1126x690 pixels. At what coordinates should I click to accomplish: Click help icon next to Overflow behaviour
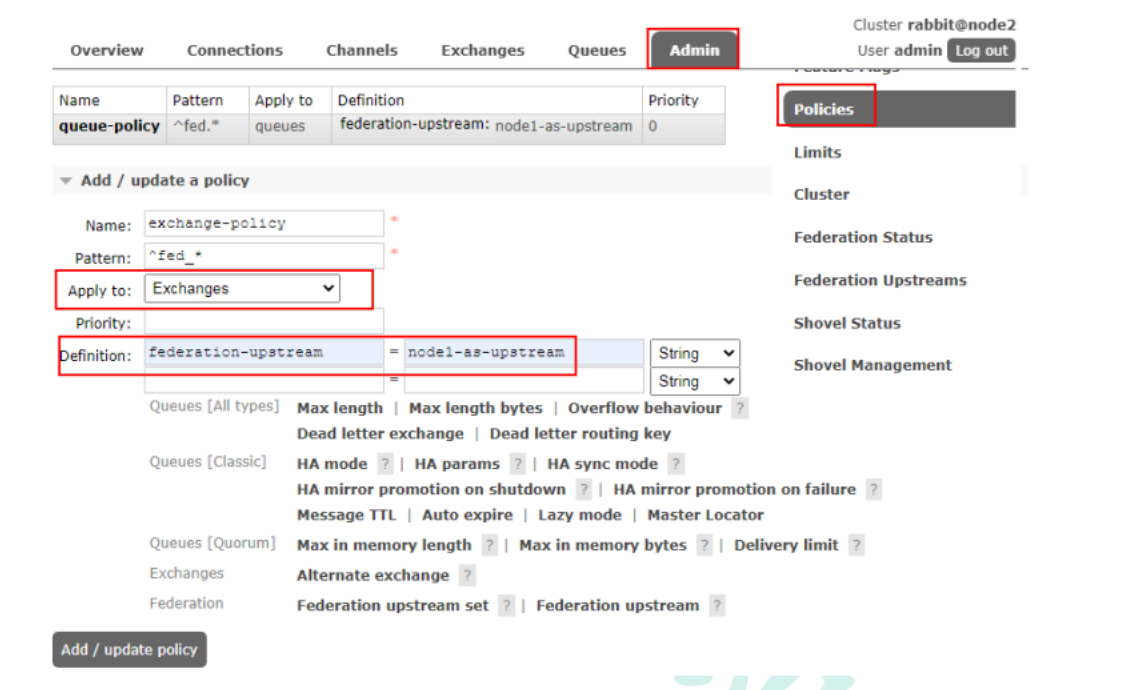click(x=739, y=408)
